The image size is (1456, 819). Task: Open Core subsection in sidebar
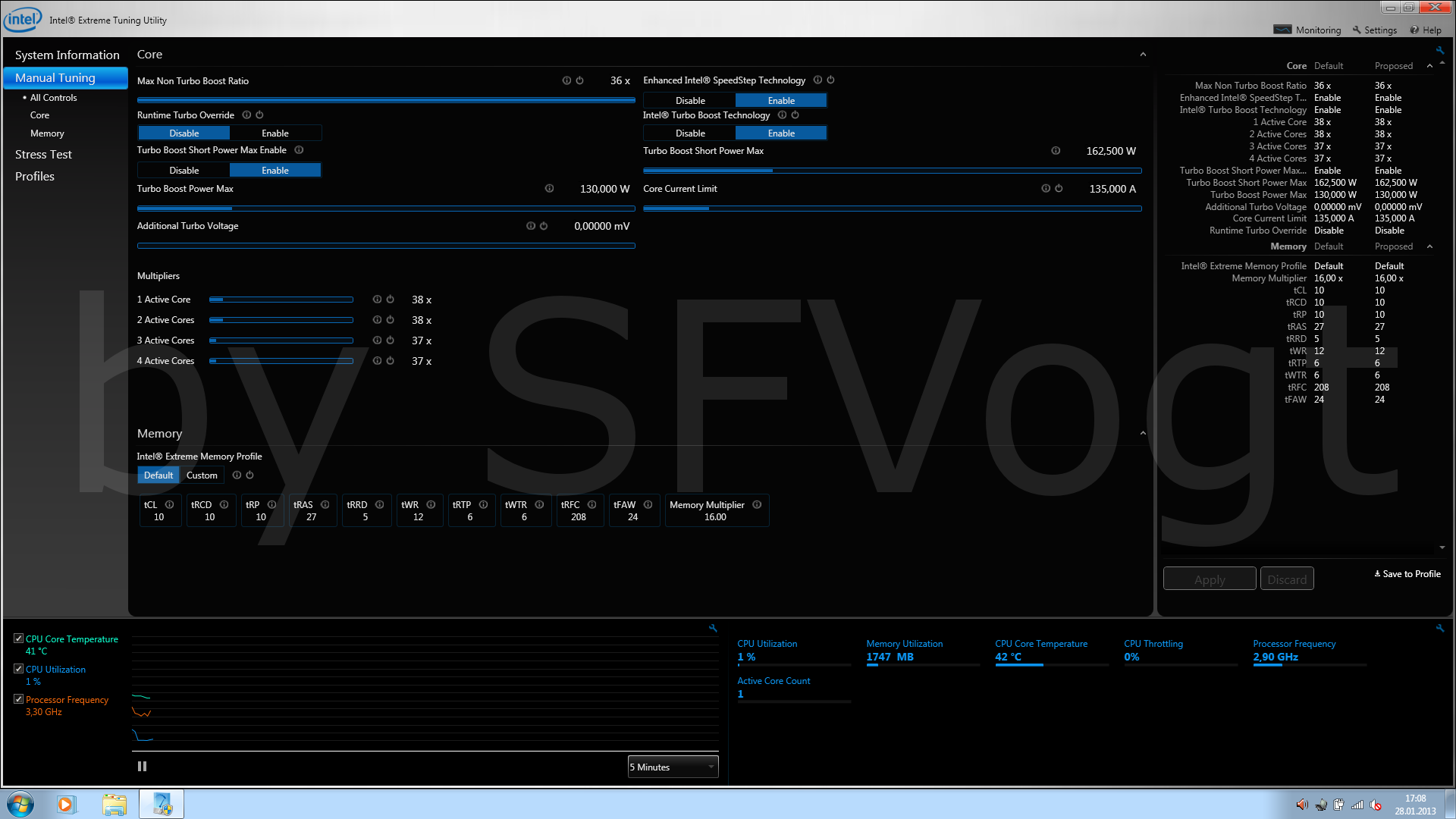click(39, 115)
